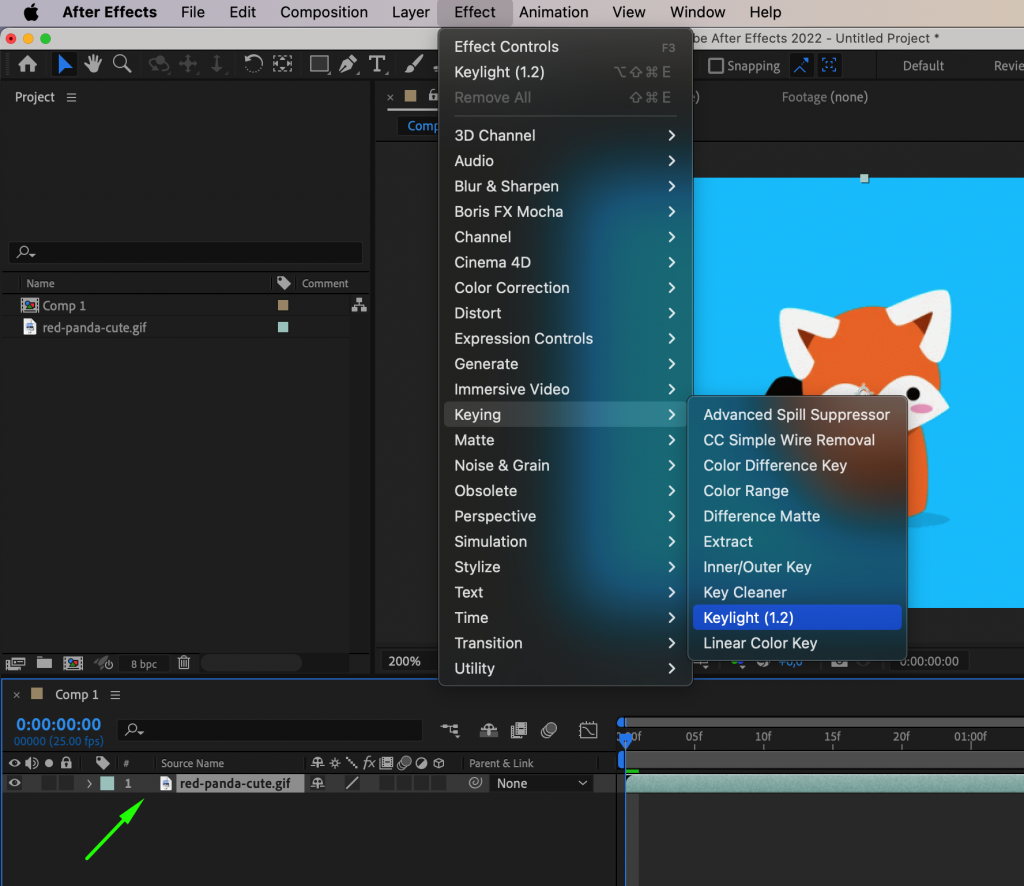Open the Parent & Link dropdown set to None

pyautogui.click(x=540, y=783)
